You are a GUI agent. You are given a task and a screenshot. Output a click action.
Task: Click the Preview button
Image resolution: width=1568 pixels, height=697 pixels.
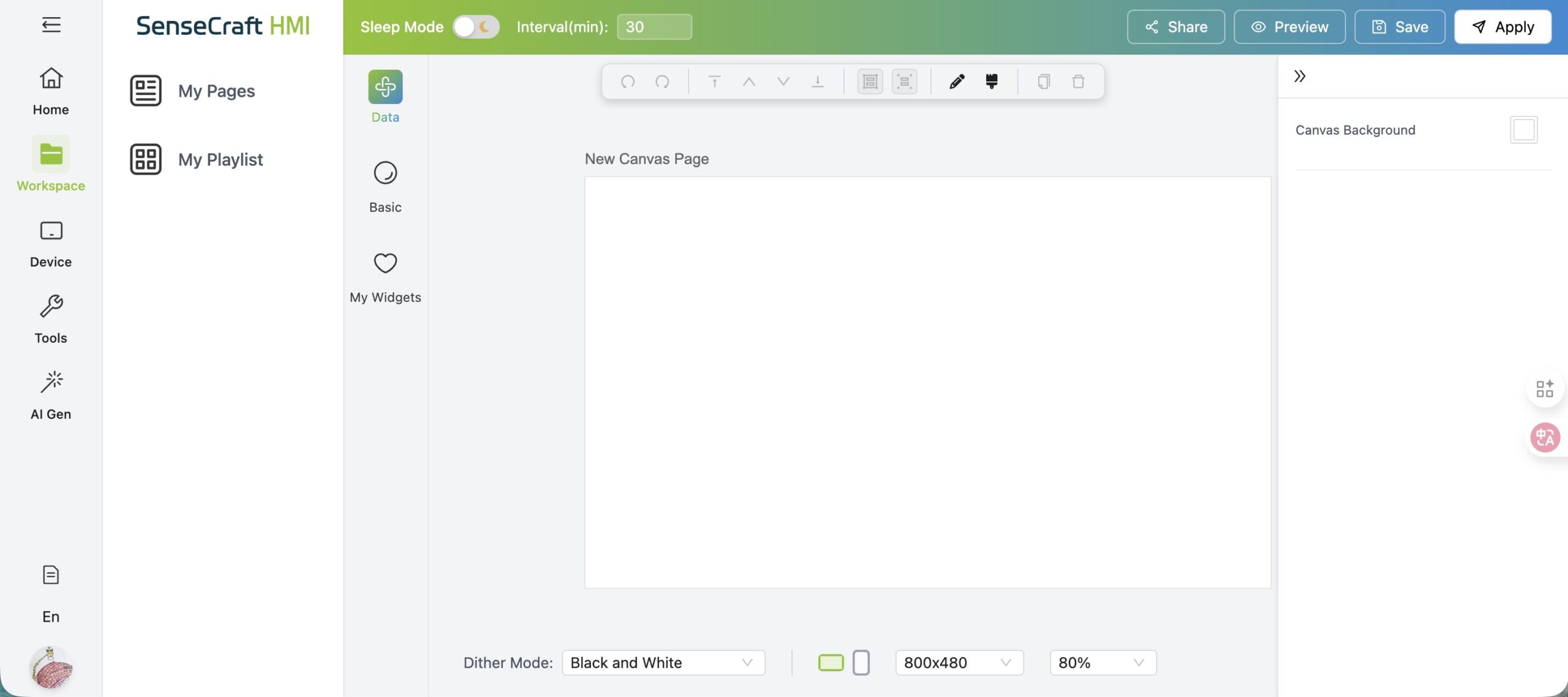(x=1289, y=27)
